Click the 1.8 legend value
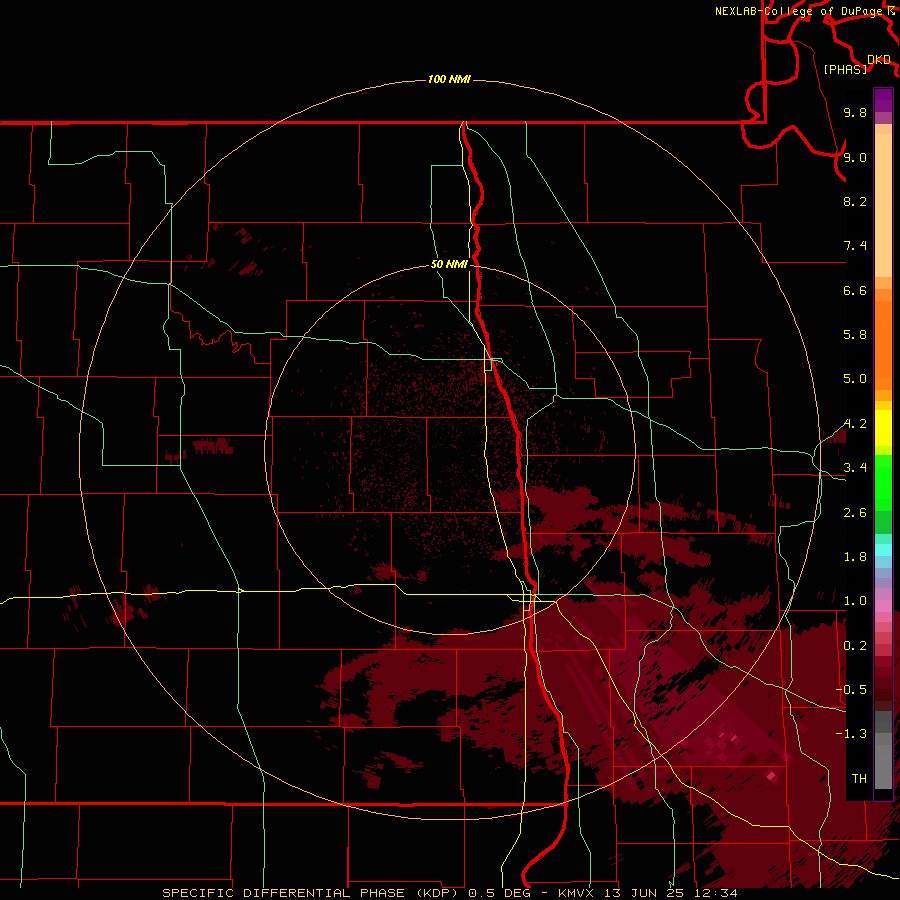900x900 pixels. (x=855, y=557)
